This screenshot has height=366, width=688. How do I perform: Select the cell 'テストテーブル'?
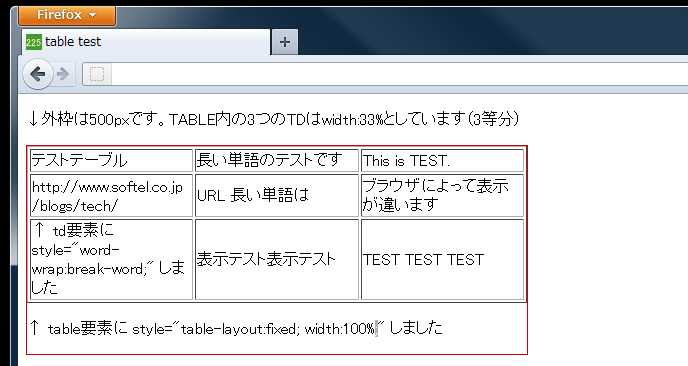tap(111, 161)
